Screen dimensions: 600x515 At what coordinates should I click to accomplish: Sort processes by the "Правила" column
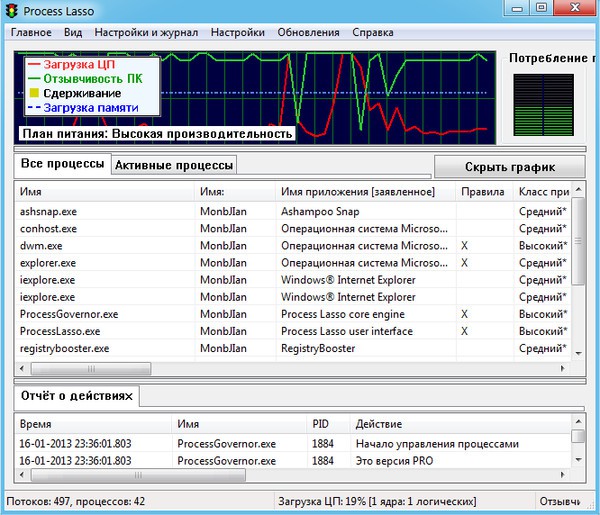click(483, 191)
